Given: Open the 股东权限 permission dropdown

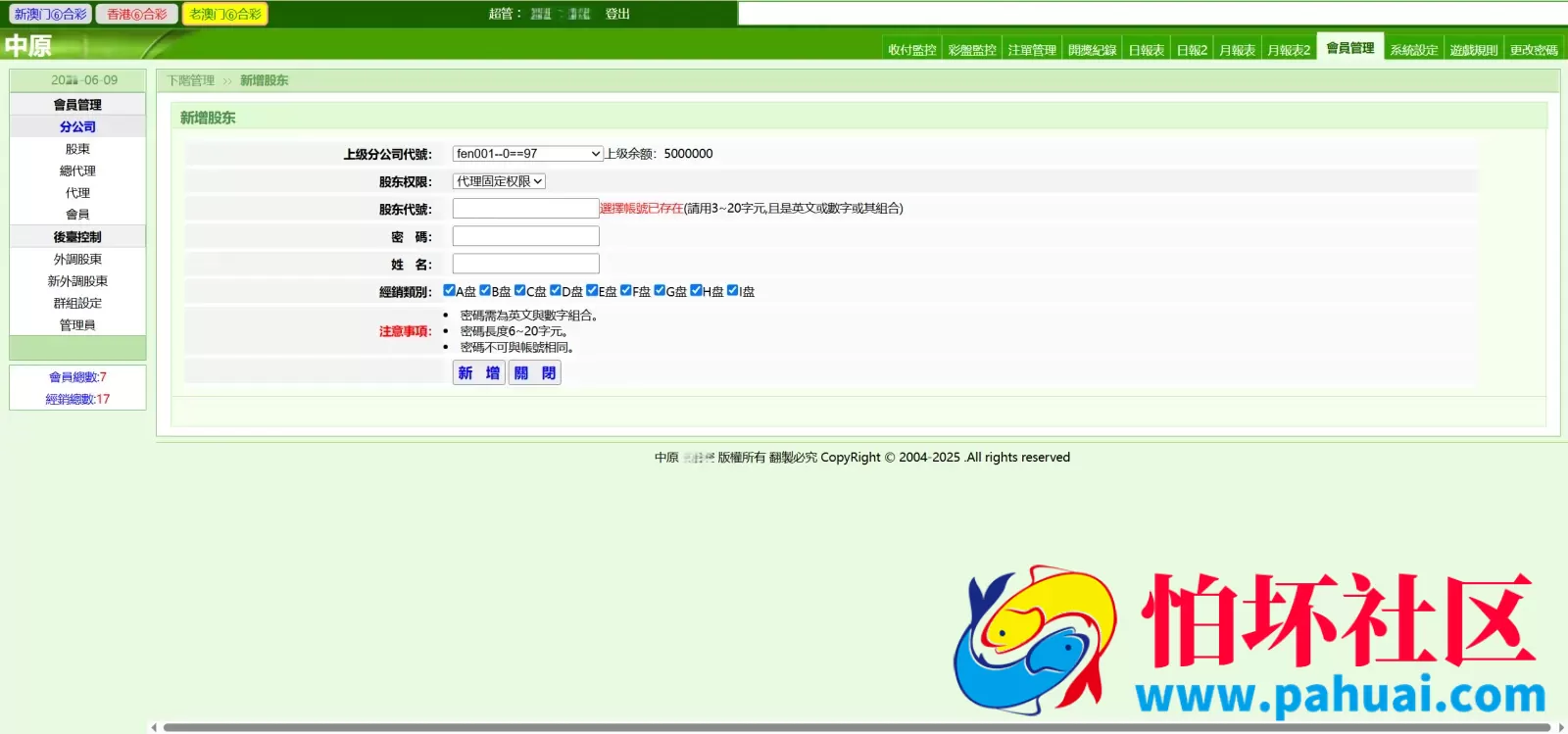Looking at the screenshot, I should click(499, 181).
